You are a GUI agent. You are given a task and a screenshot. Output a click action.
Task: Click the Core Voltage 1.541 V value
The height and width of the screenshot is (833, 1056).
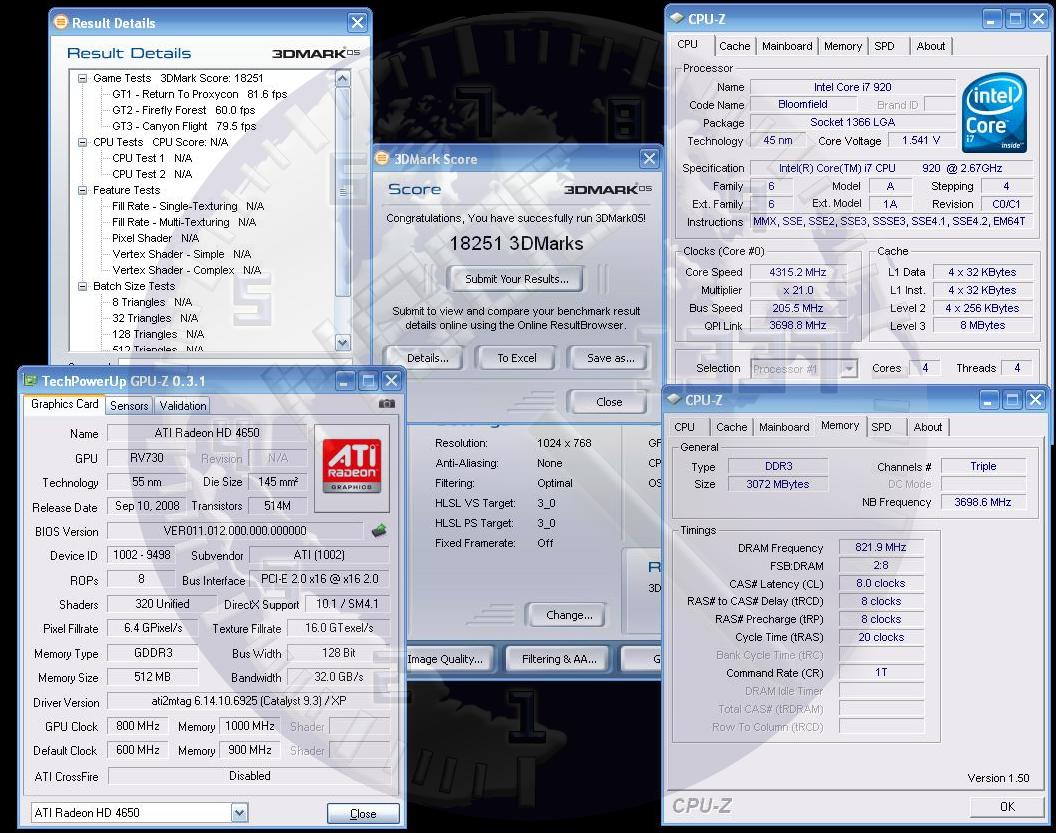[x=920, y=140]
